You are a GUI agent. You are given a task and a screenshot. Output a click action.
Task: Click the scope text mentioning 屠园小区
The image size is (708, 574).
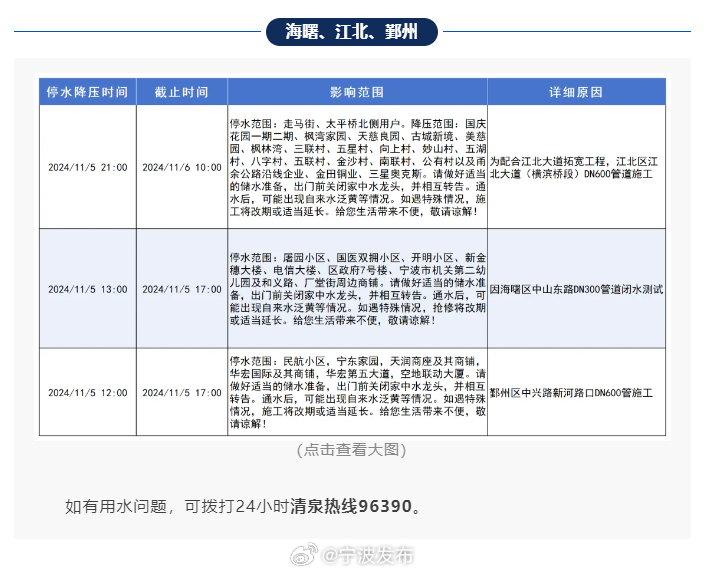point(358,289)
